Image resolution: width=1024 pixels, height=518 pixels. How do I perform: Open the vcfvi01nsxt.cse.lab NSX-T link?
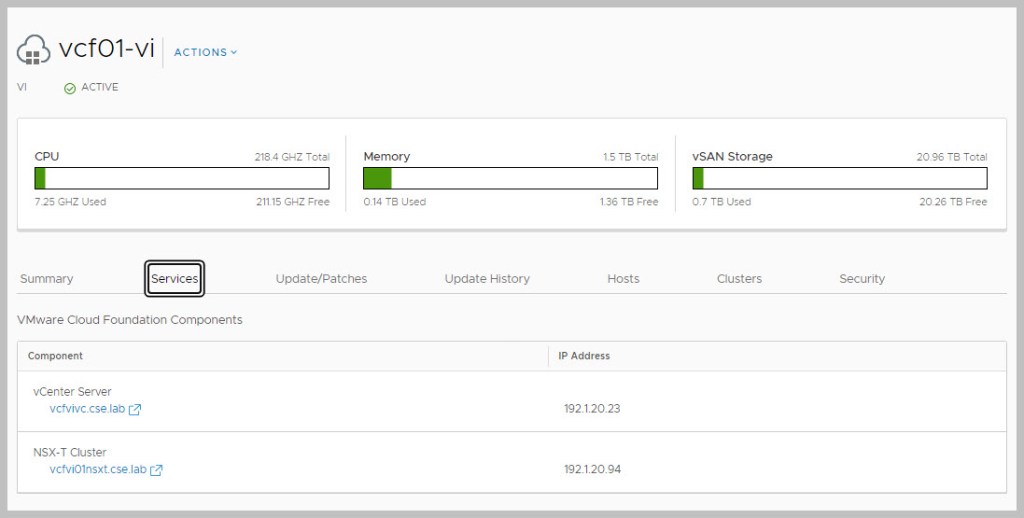98,470
